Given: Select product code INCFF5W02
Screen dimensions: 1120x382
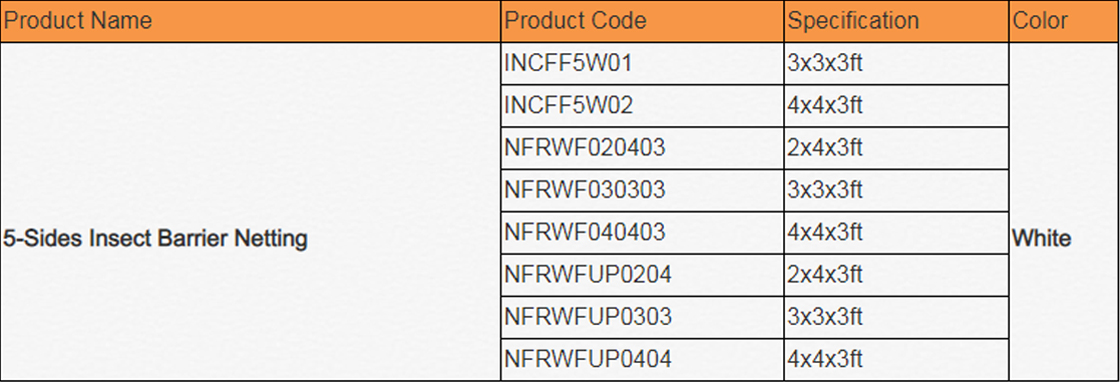Looking at the screenshot, I should (642, 106).
